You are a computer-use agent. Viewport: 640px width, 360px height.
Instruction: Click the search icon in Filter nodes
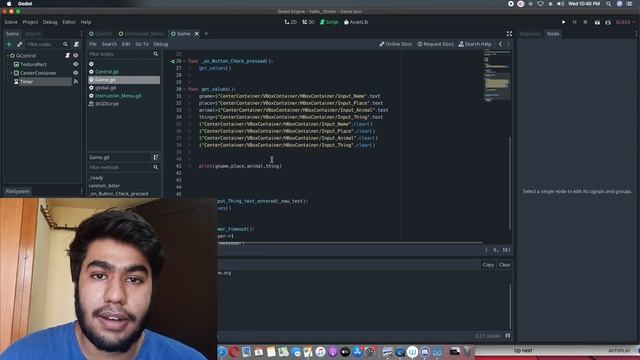pyautogui.click(x=65, y=44)
